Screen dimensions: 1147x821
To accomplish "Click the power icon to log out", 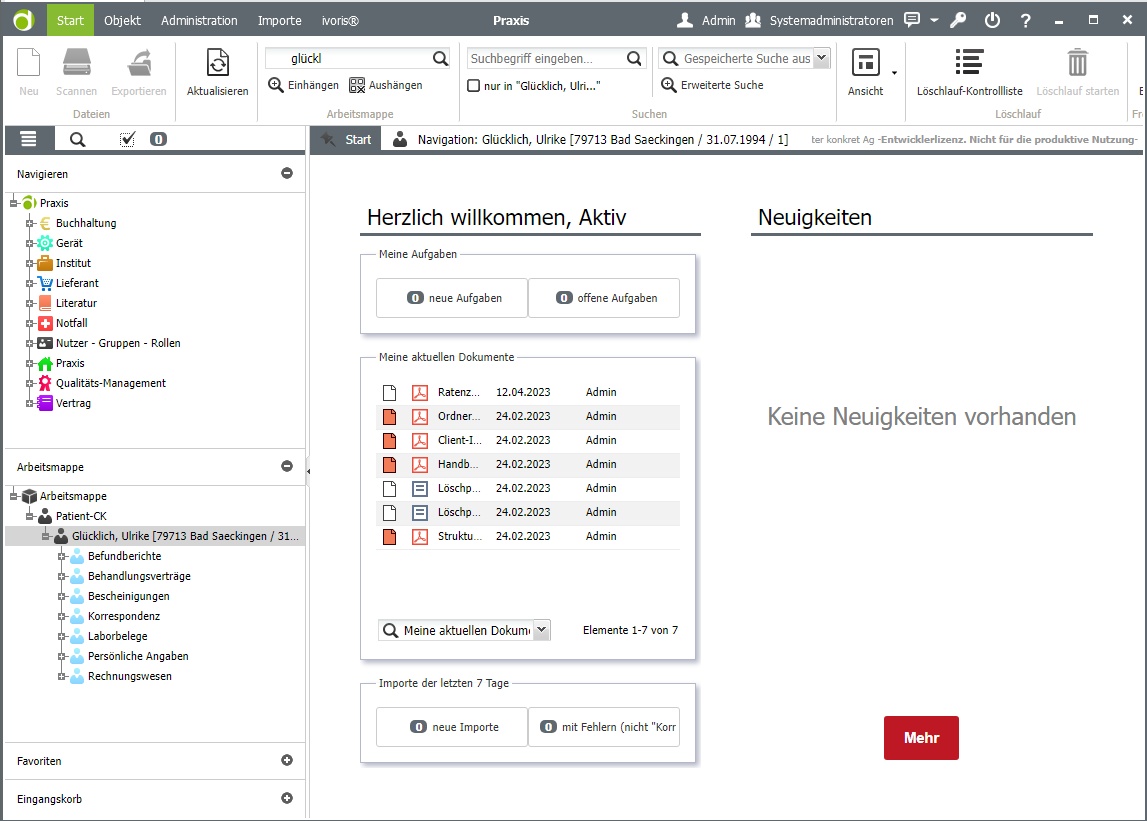I will 992,20.
